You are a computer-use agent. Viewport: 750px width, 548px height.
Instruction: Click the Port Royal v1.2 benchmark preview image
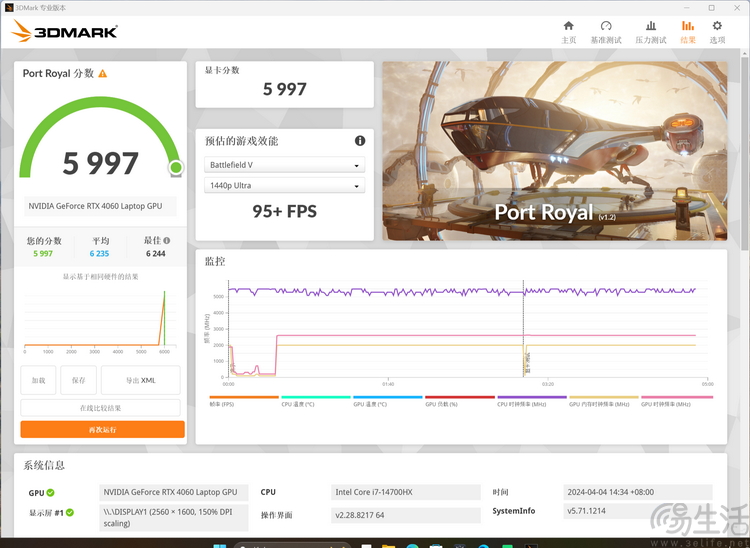[x=555, y=151]
